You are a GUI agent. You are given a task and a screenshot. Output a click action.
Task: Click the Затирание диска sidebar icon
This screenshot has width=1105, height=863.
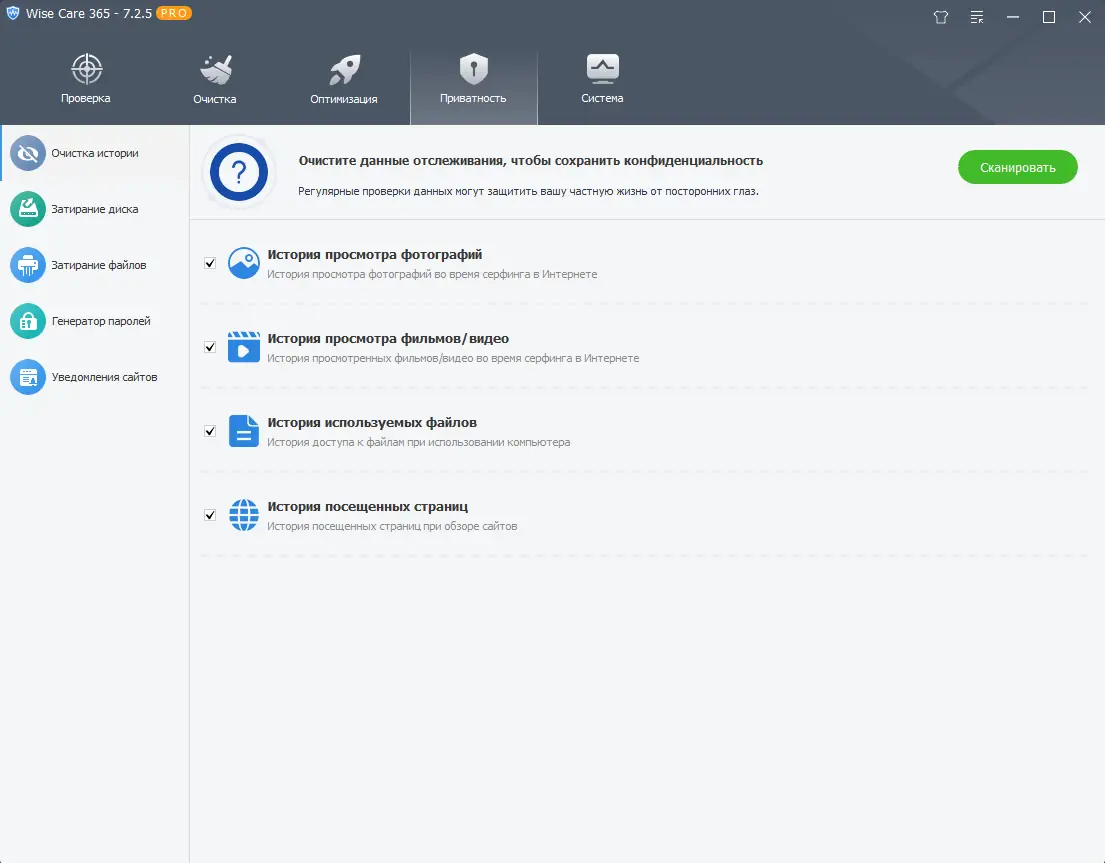pos(28,209)
